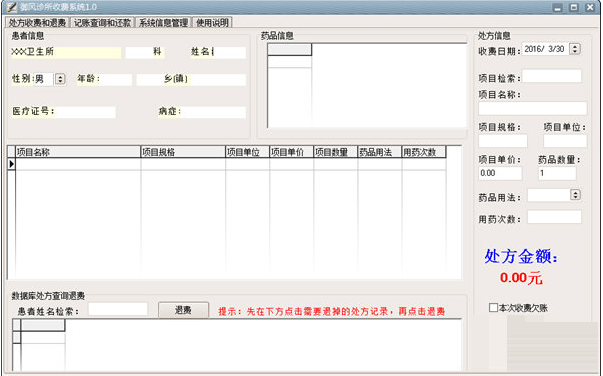Click the 药品数量 field
Screen dimensions: 603x376
point(557,173)
